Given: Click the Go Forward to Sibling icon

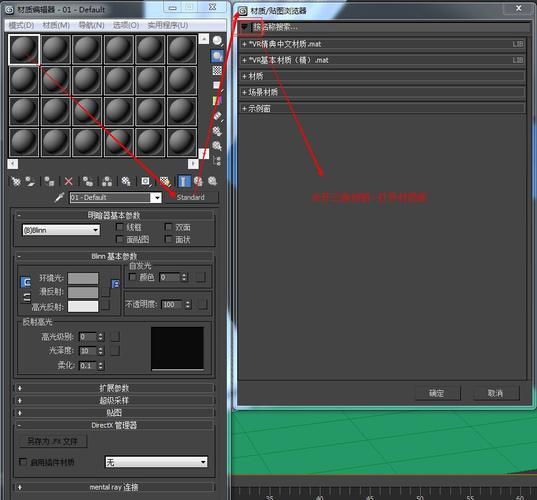Looking at the screenshot, I should pos(213,182).
